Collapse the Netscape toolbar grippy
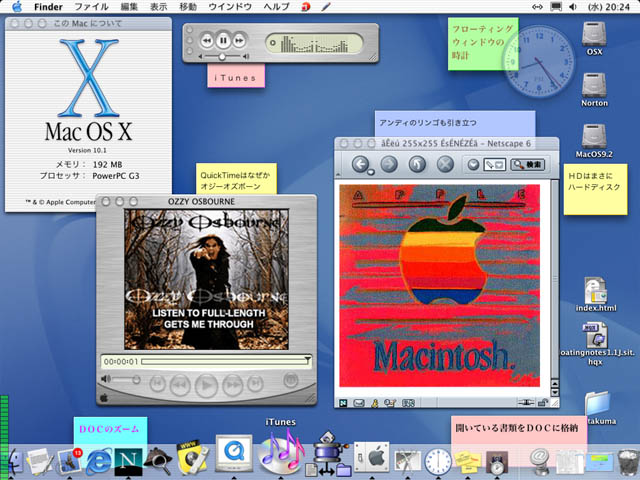This screenshot has height=480, width=640. coord(338,173)
